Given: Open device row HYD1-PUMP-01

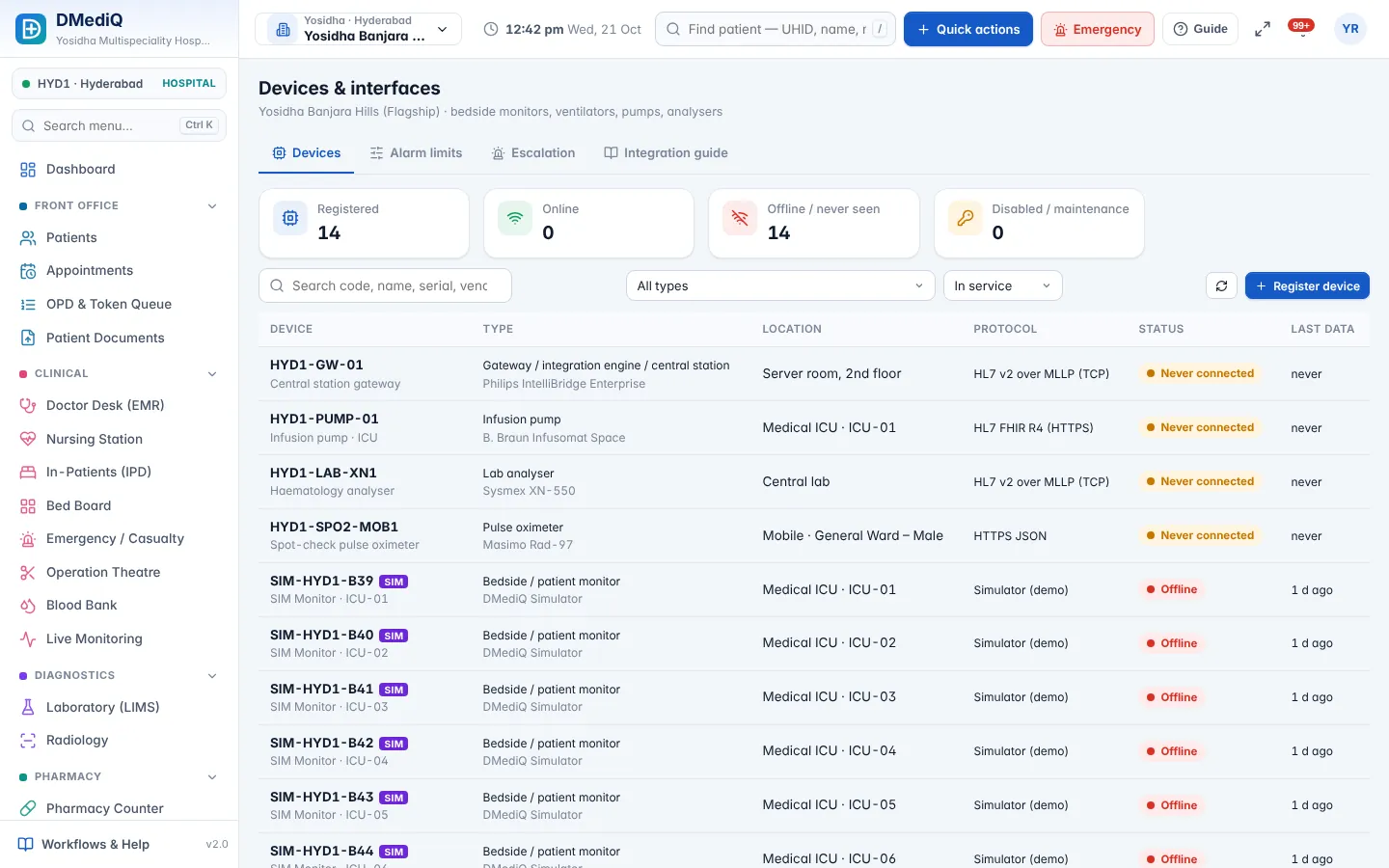Looking at the screenshot, I should [814, 427].
